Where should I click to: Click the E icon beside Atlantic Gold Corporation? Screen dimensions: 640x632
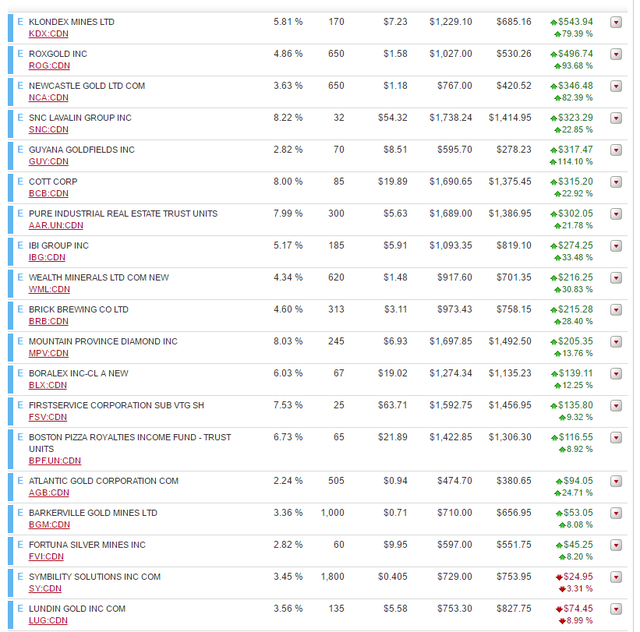pyautogui.click(x=20, y=481)
